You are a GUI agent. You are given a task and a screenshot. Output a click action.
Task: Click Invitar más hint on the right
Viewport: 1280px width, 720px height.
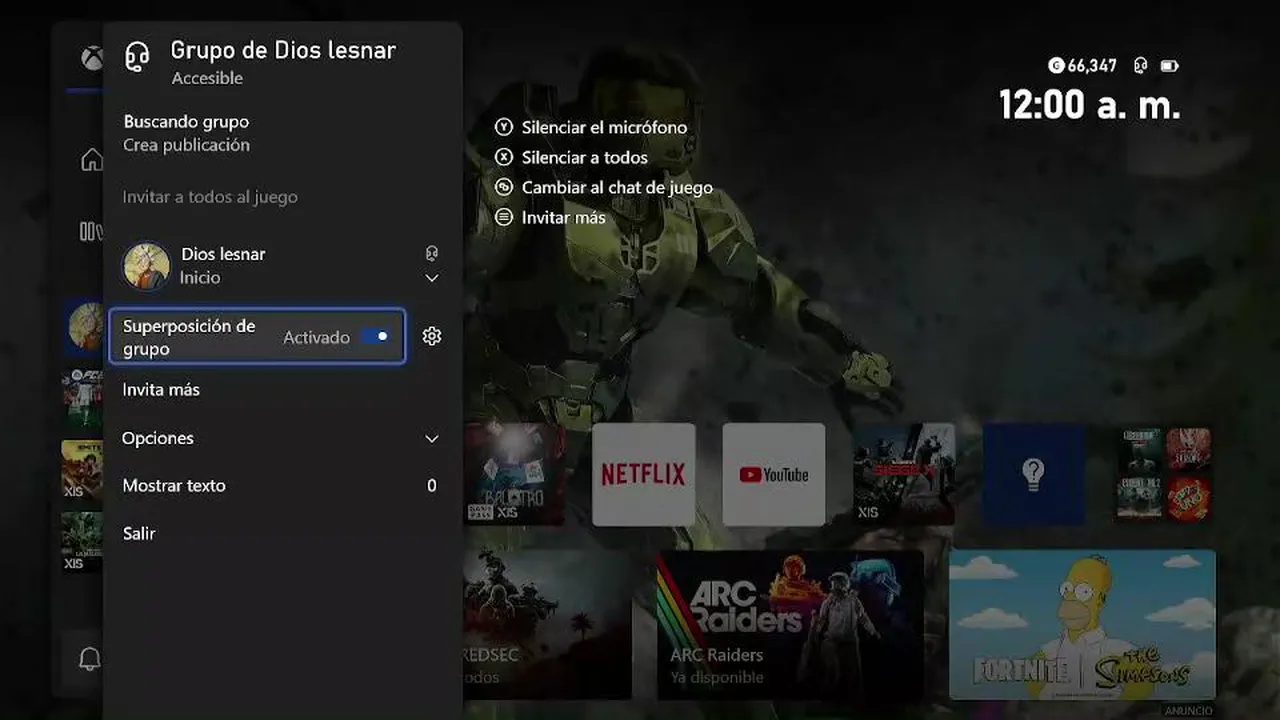click(563, 217)
